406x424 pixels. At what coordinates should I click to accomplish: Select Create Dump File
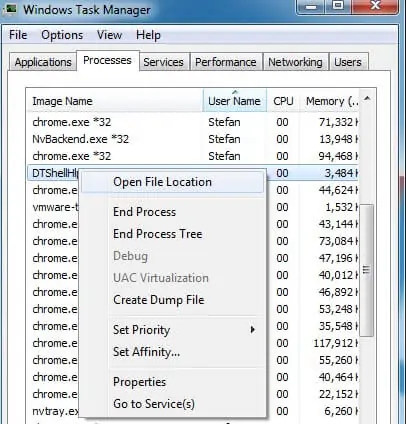[x=159, y=300]
